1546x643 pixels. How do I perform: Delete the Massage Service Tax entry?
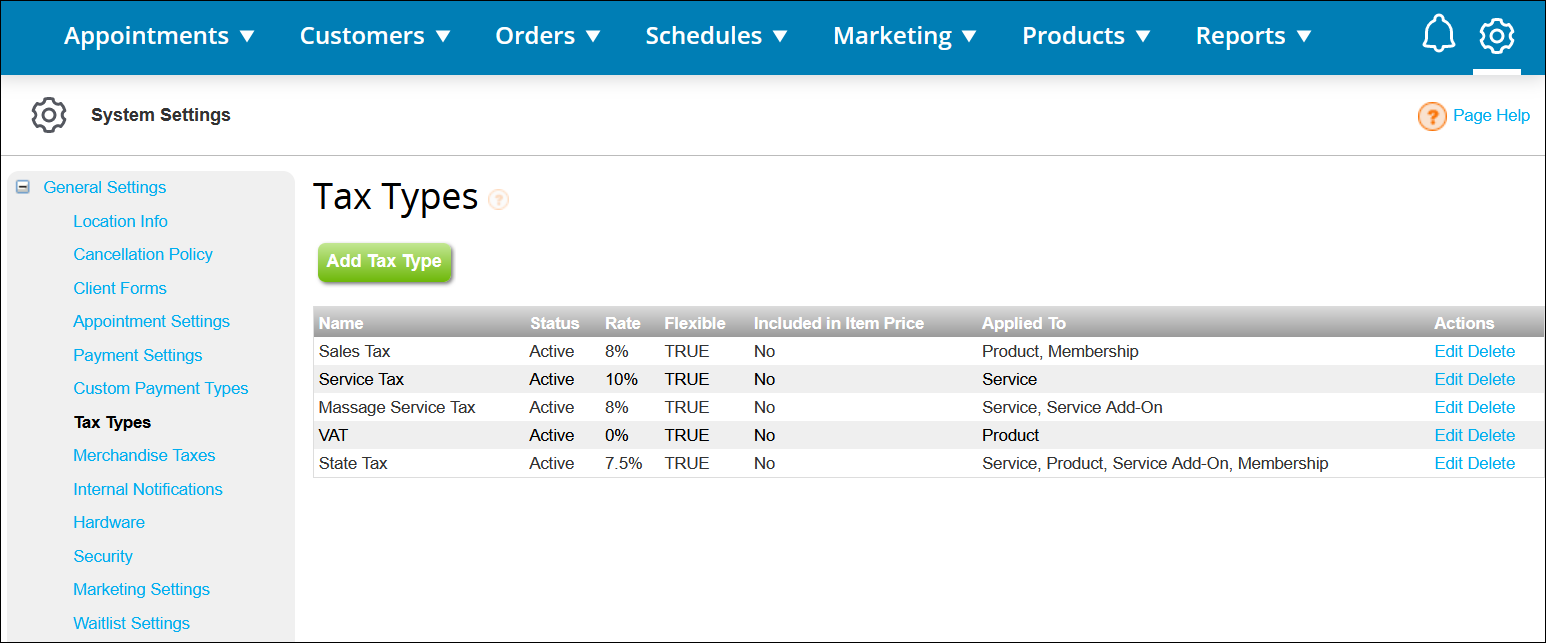pyautogui.click(x=1491, y=408)
